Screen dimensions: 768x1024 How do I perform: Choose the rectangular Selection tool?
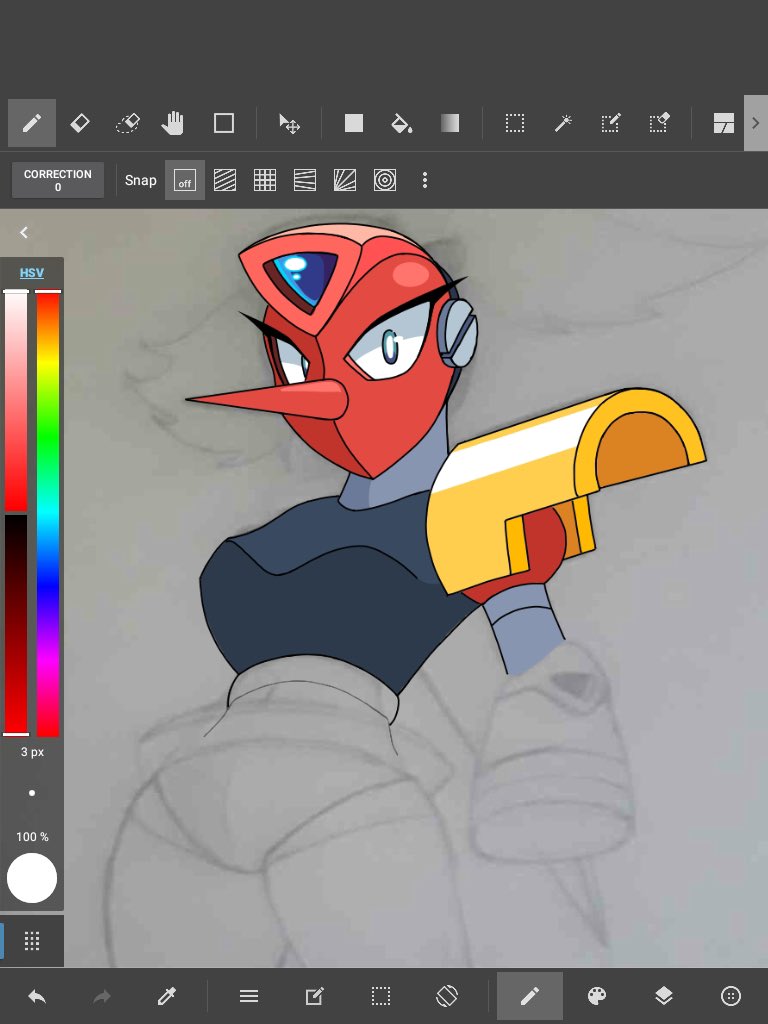[515, 123]
